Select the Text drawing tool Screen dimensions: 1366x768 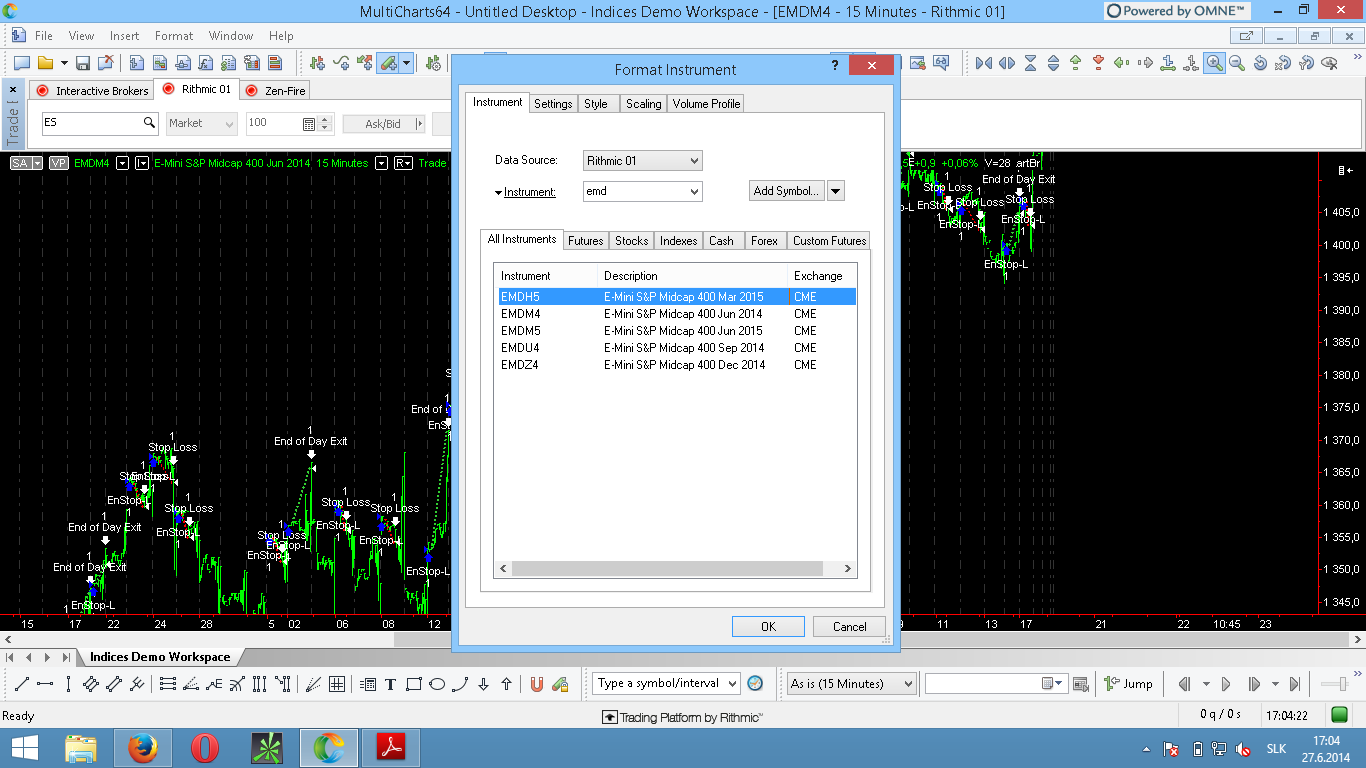pyautogui.click(x=390, y=684)
